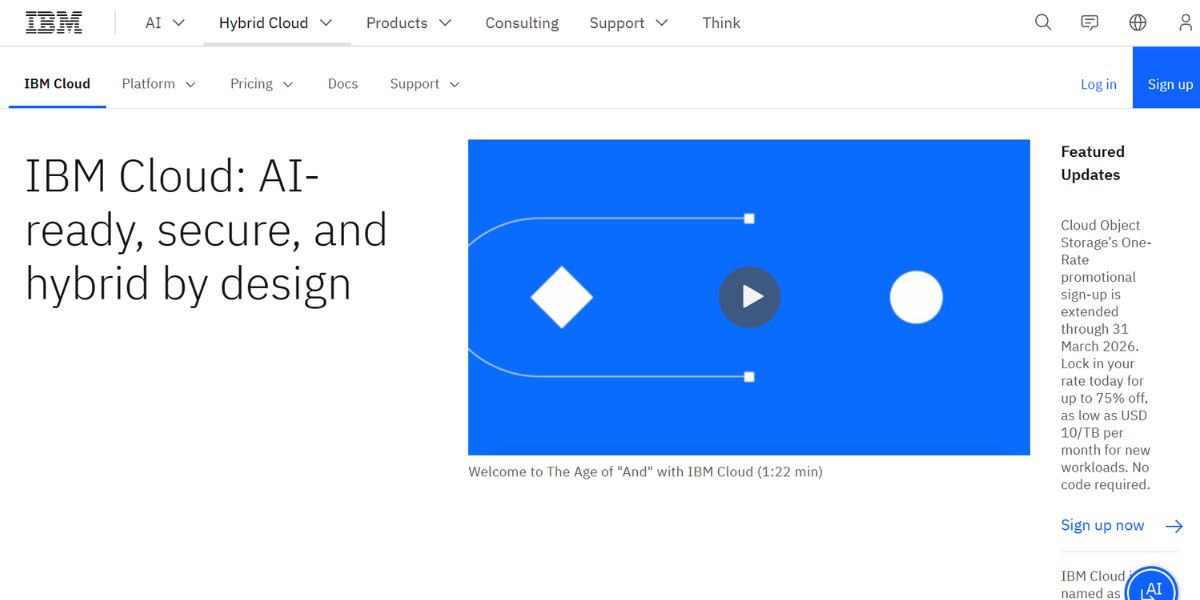Open the chat bubble contact icon

1090,23
